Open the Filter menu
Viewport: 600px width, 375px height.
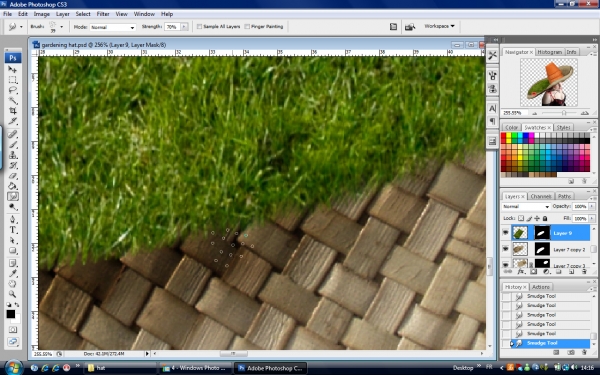coord(103,14)
